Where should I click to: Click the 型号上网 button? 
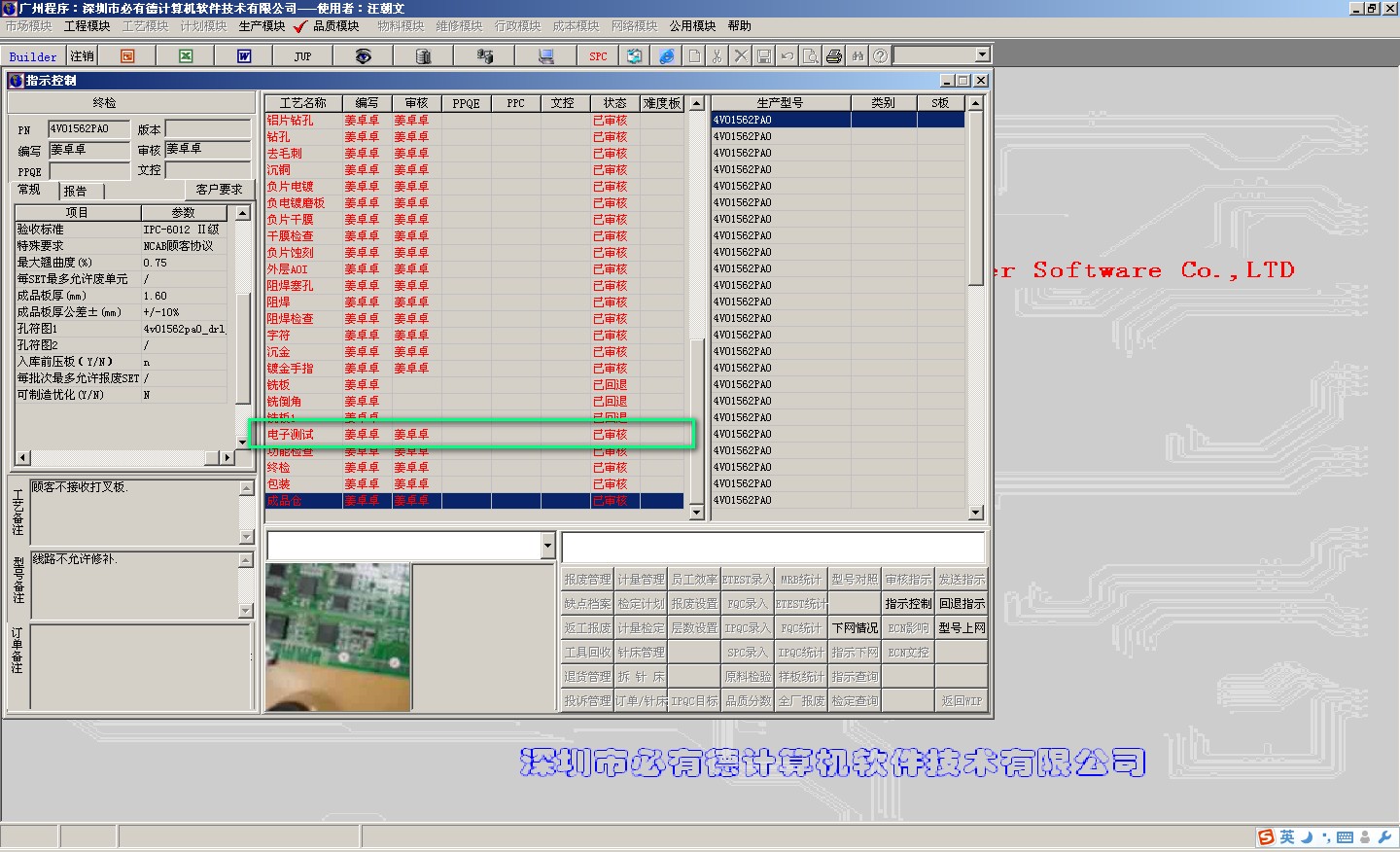coord(962,627)
